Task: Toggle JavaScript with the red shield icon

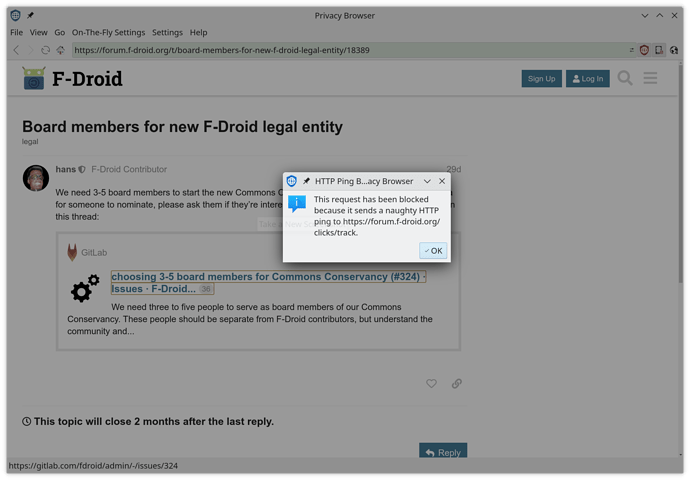Action: 644,50
